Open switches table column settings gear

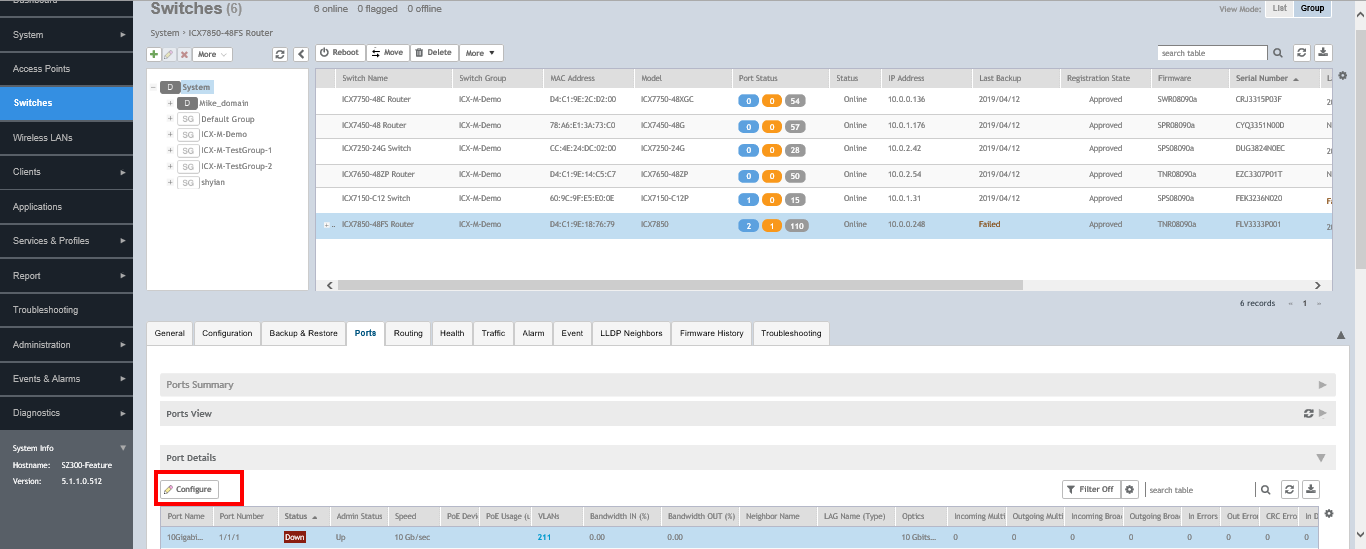[1342, 76]
